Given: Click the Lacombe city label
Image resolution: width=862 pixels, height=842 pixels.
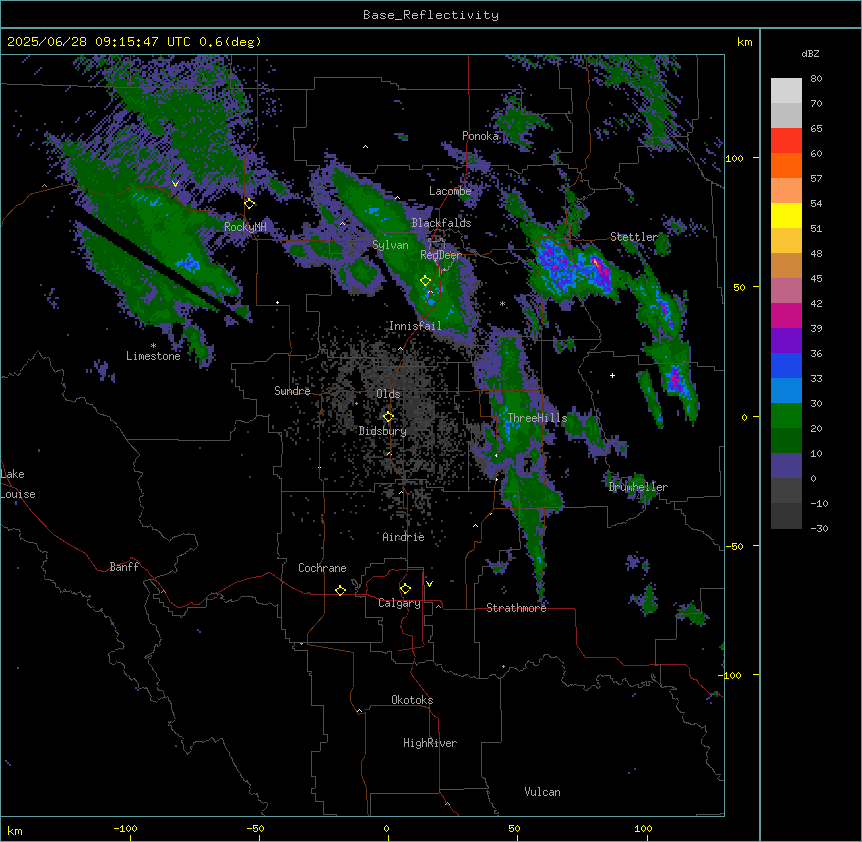Looking at the screenshot, I should click(450, 191).
